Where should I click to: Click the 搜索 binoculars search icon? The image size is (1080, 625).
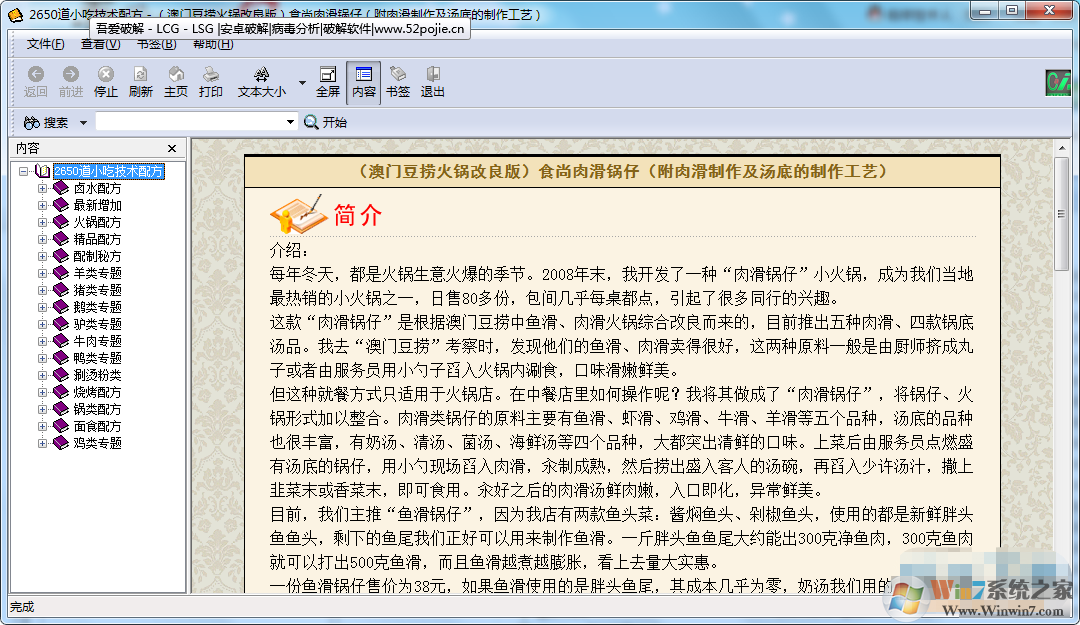click(32, 123)
